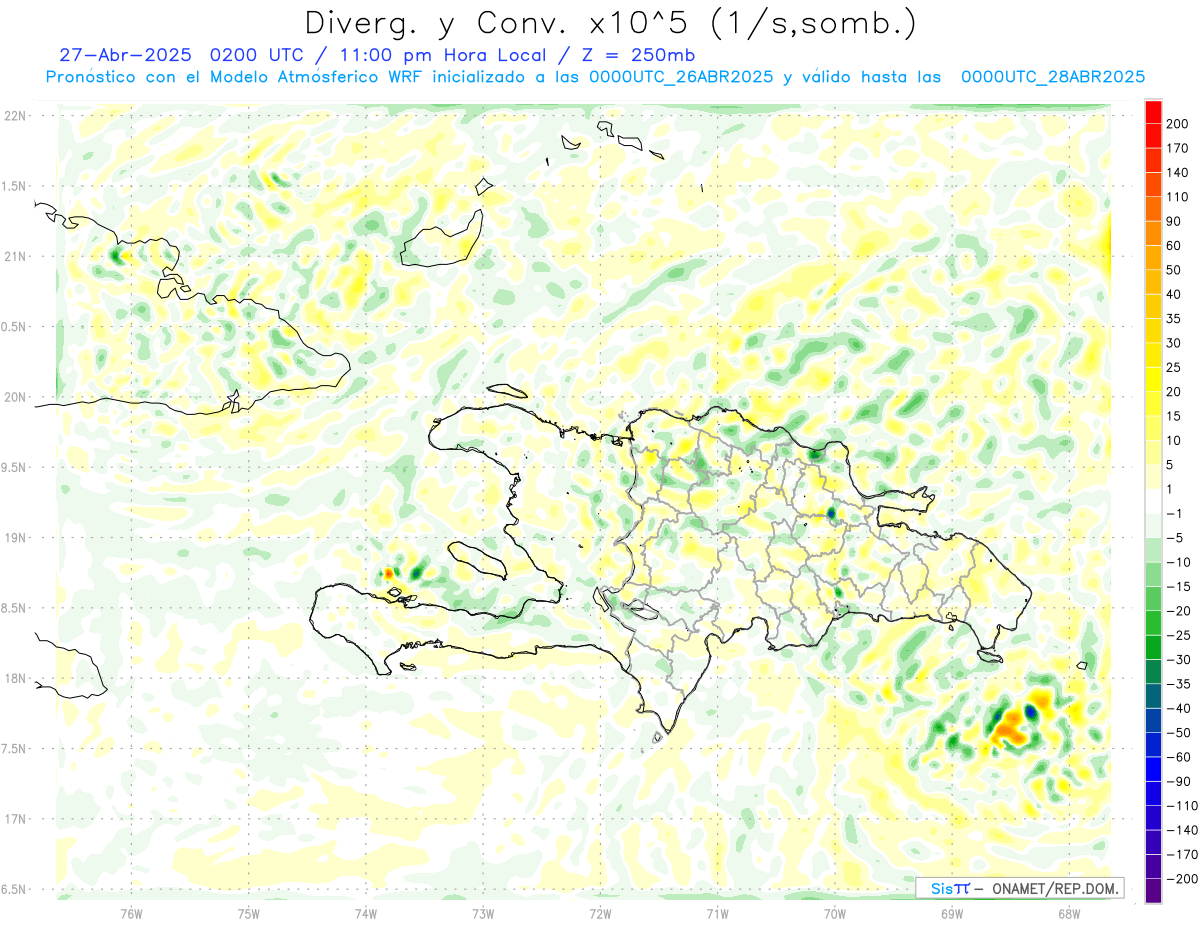Click the '90' value on the color scale
The width and height of the screenshot is (1200, 927).
coord(1175,221)
